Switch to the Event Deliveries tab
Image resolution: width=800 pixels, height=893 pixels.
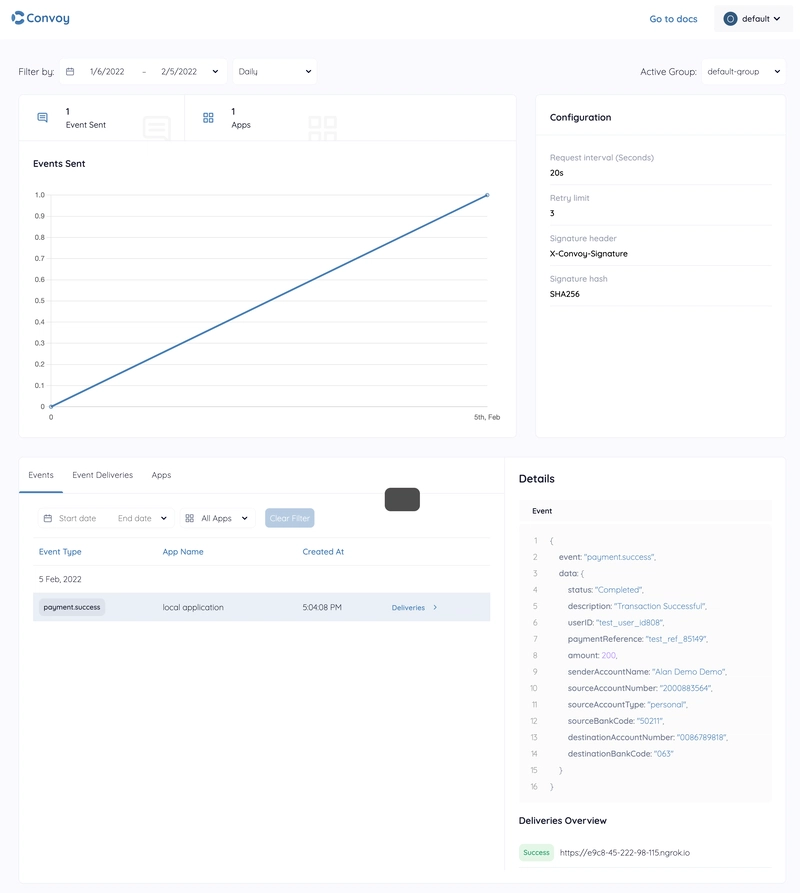point(102,475)
